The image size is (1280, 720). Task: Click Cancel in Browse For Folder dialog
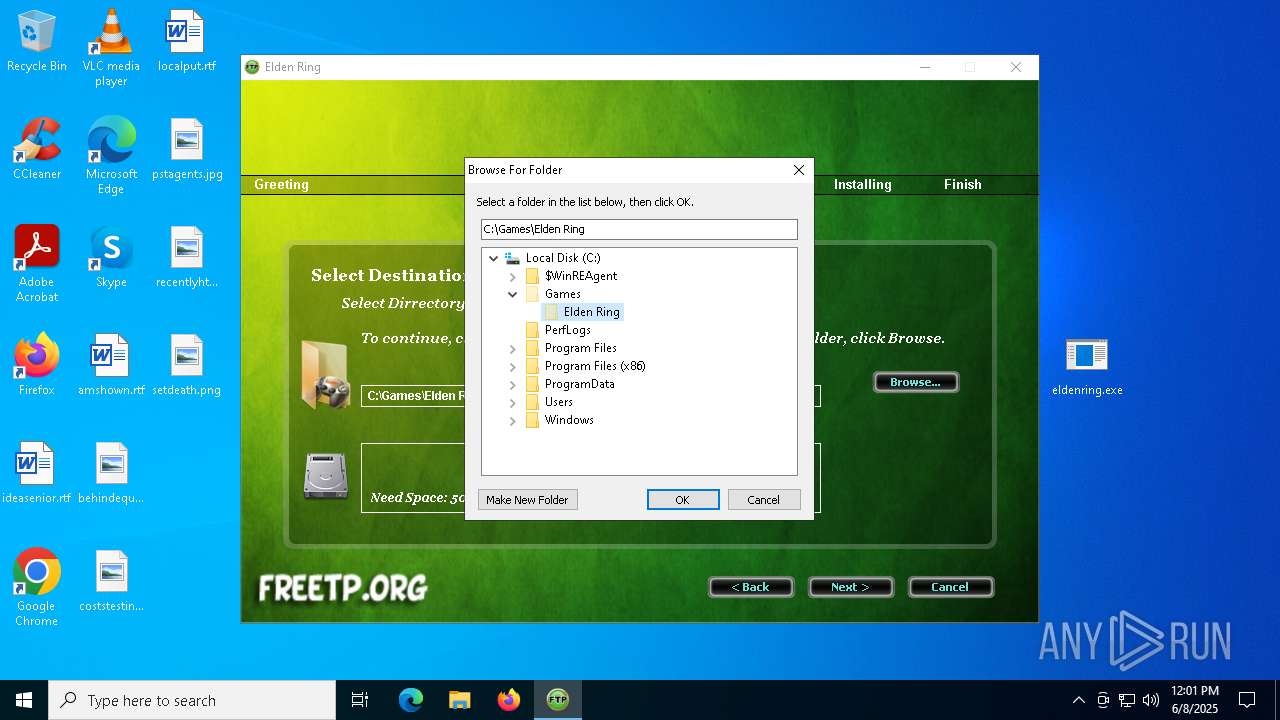click(764, 500)
